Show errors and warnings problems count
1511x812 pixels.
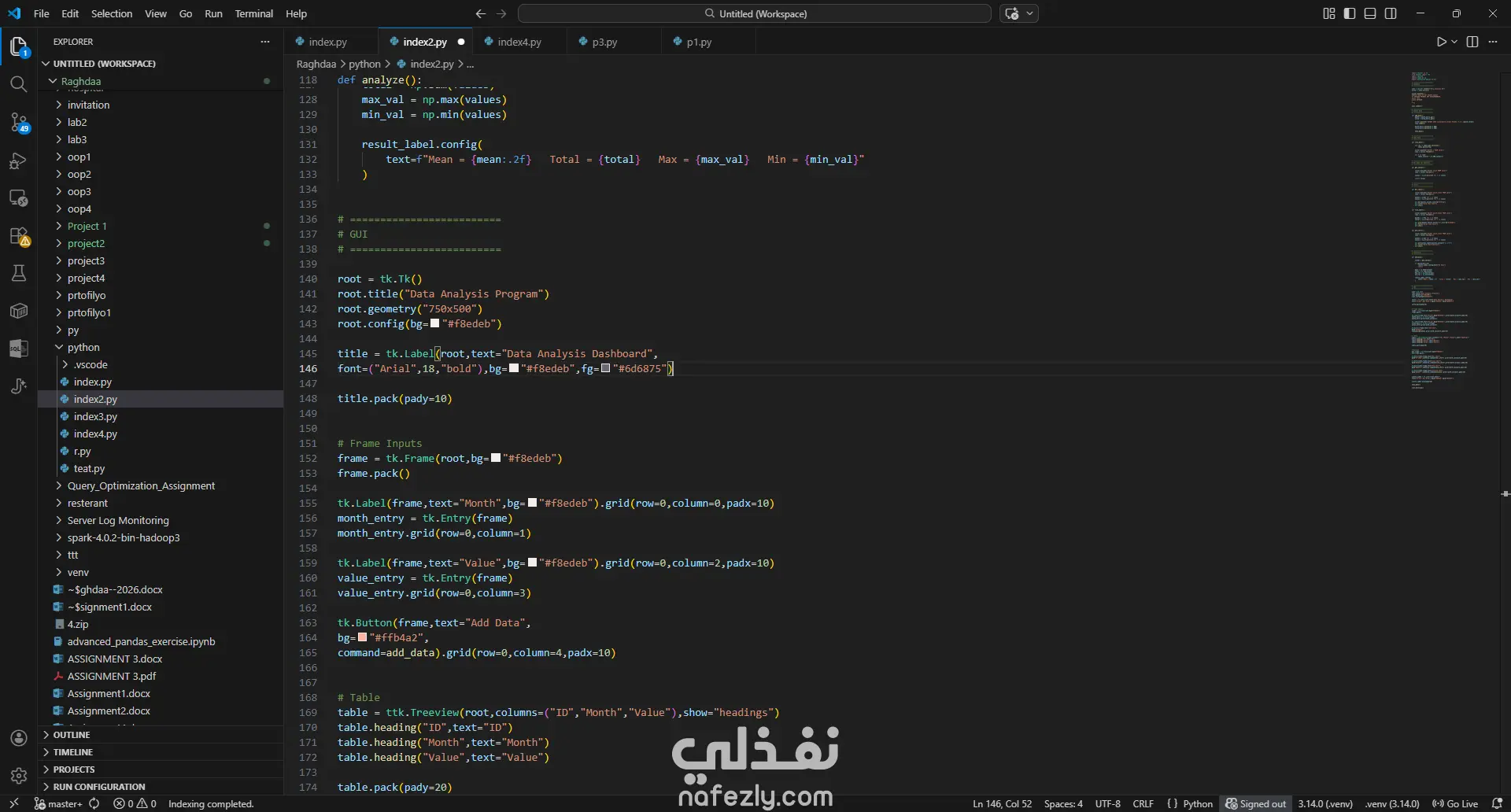point(135,803)
